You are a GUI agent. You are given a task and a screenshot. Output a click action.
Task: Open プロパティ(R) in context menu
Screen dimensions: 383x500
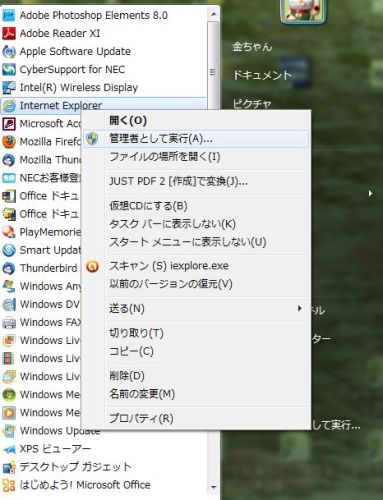point(196,418)
